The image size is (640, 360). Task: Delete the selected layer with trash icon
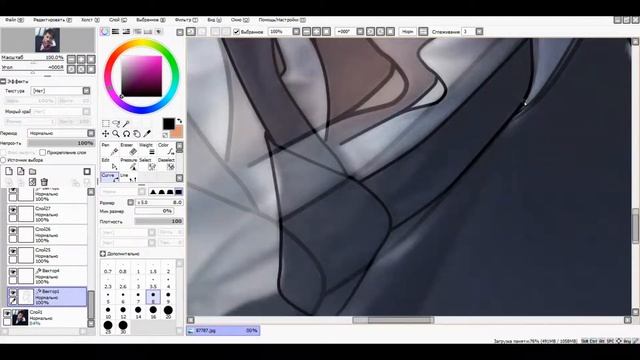pos(44,182)
